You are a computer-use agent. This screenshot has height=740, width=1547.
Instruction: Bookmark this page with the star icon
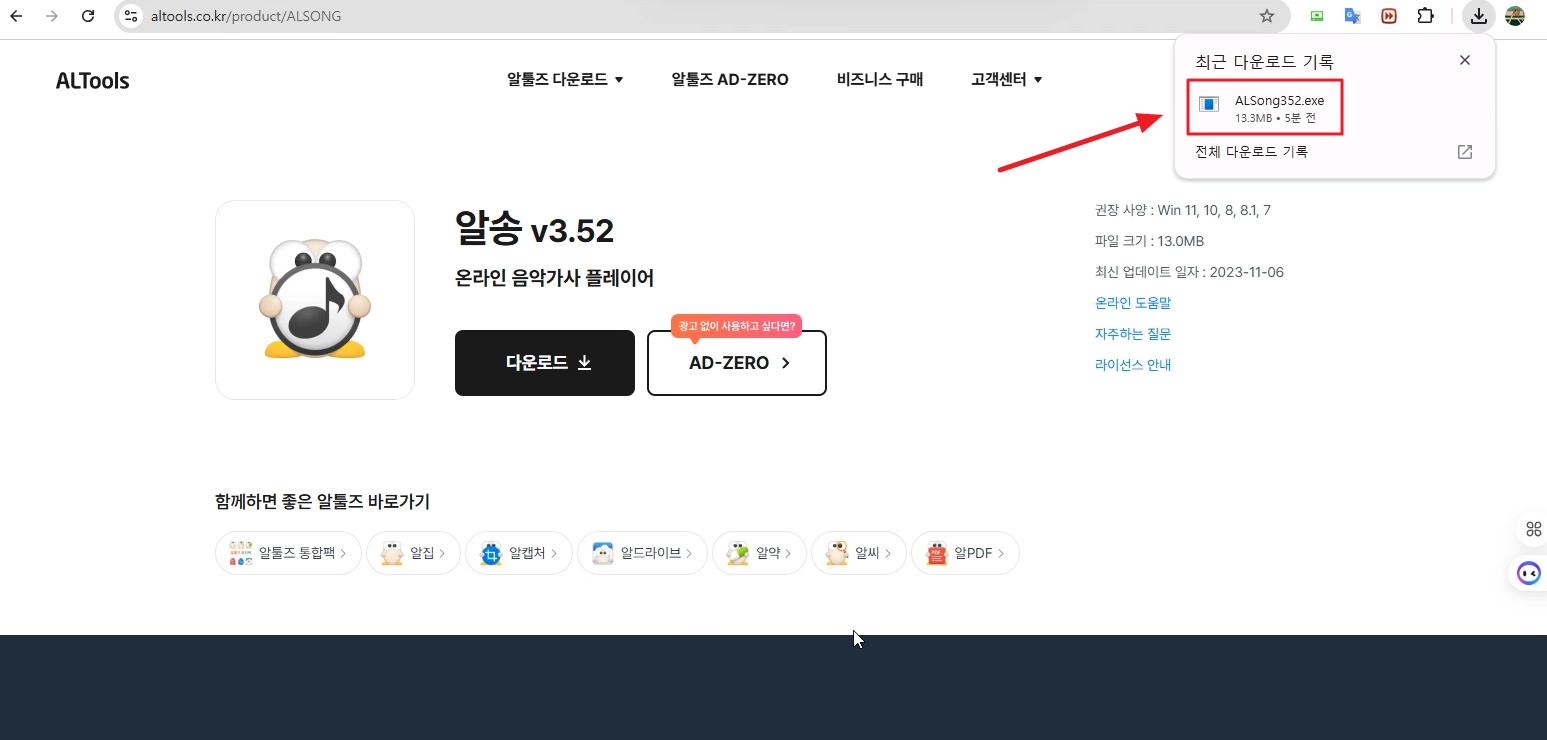point(1267,16)
